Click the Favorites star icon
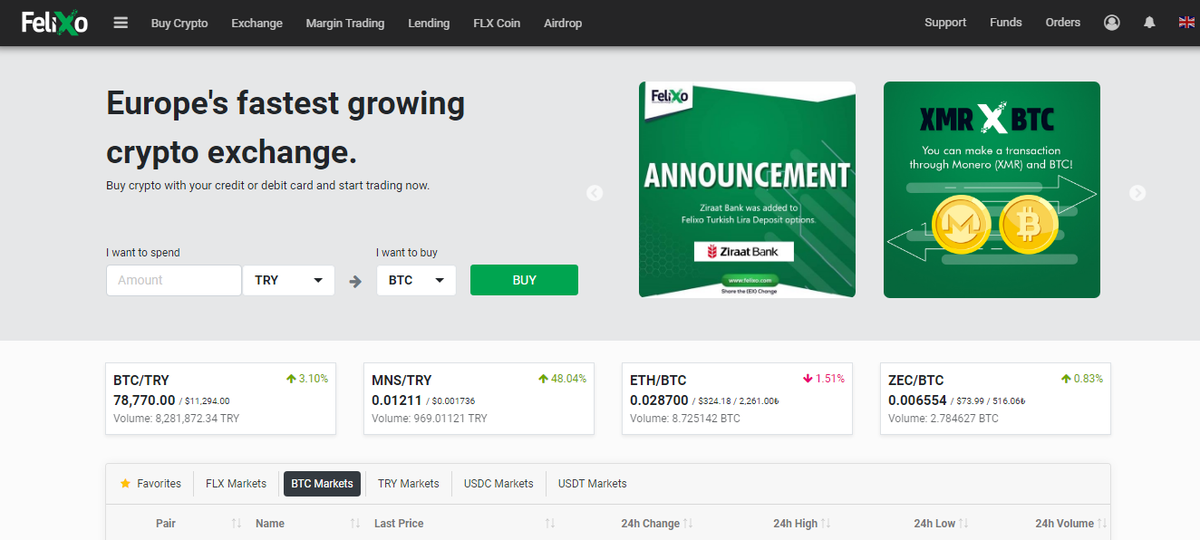This screenshot has height=540, width=1200. click(x=125, y=483)
